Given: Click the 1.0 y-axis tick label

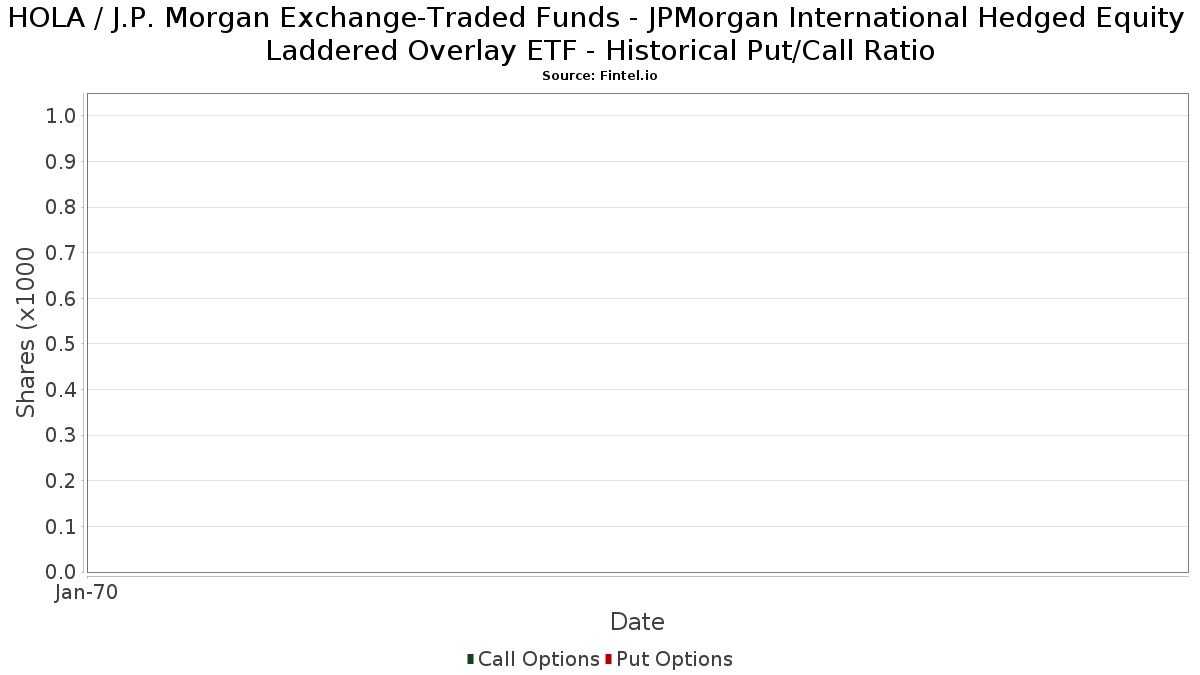Looking at the screenshot, I should [x=61, y=116].
